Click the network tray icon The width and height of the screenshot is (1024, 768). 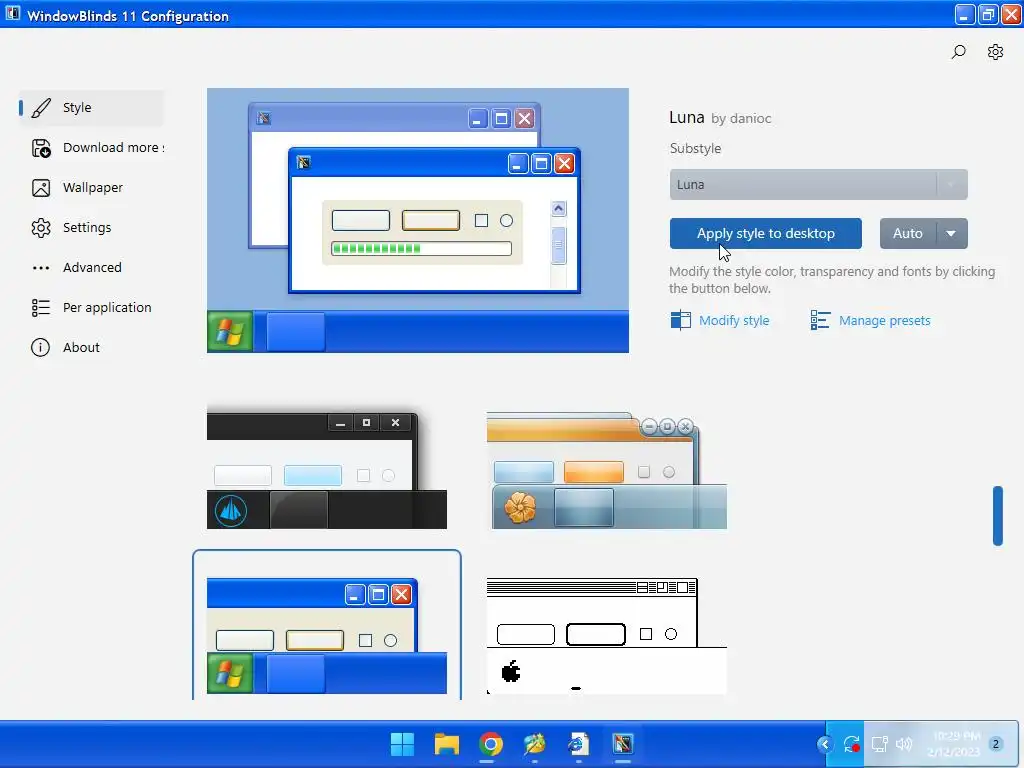[x=879, y=744]
